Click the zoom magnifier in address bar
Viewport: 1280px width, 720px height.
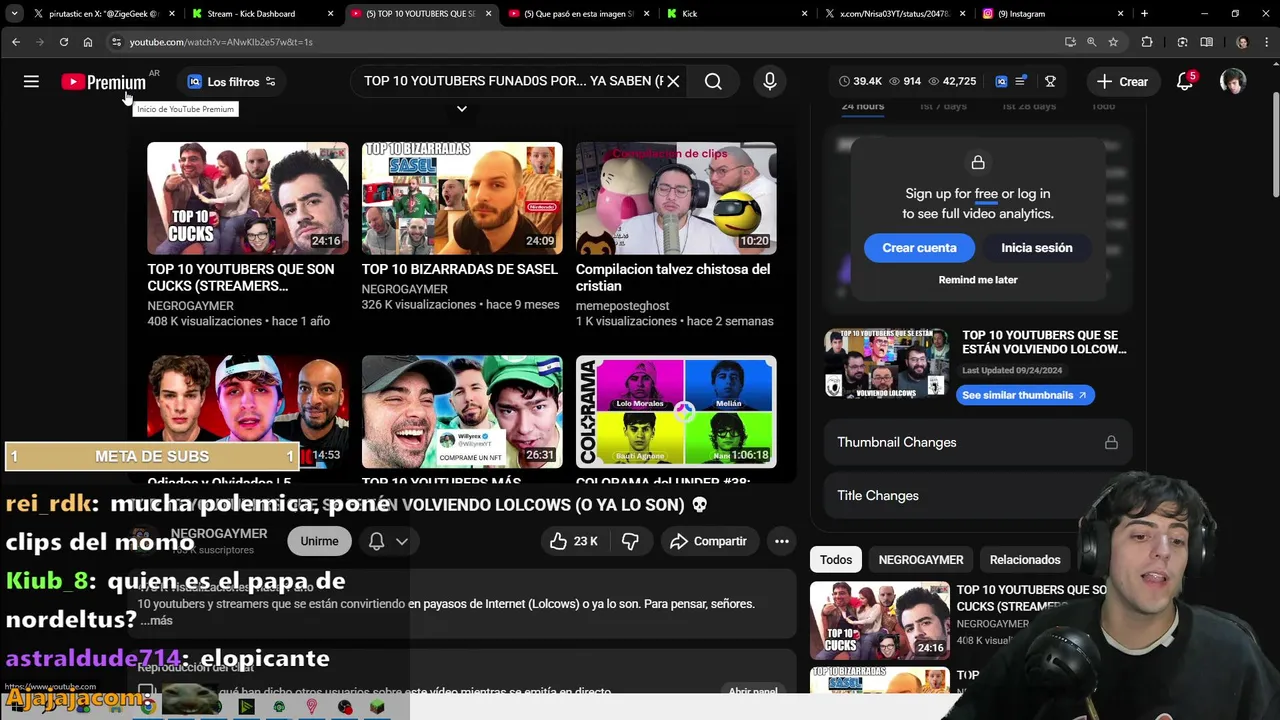1091,42
